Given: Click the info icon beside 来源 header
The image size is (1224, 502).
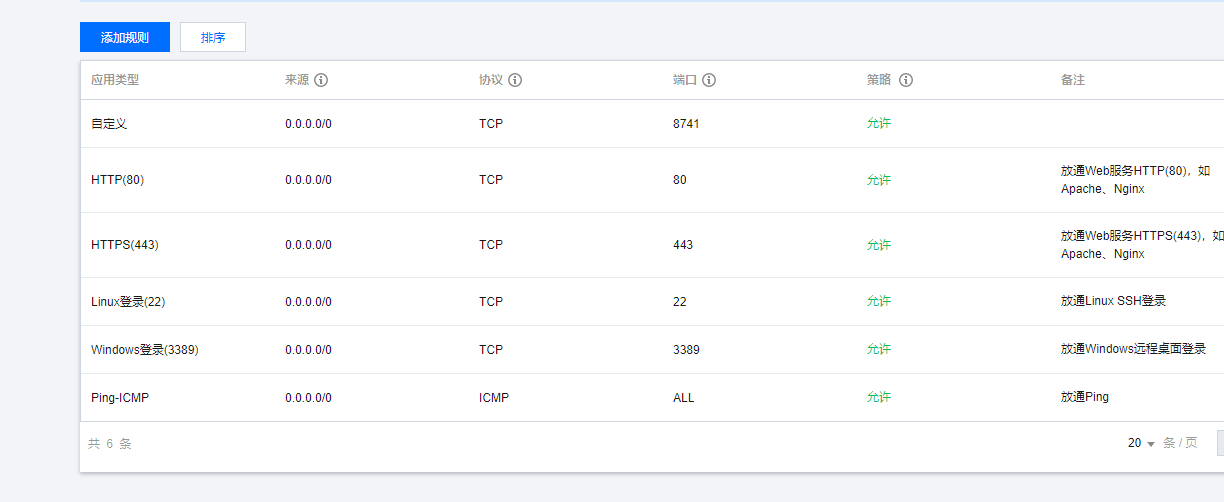Looking at the screenshot, I should [321, 80].
